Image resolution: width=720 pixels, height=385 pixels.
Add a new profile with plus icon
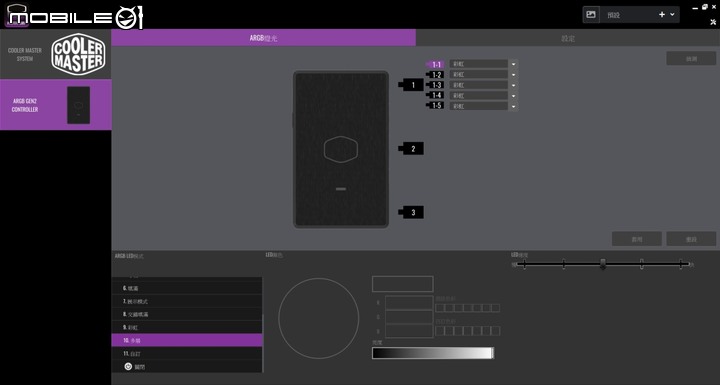pos(662,15)
